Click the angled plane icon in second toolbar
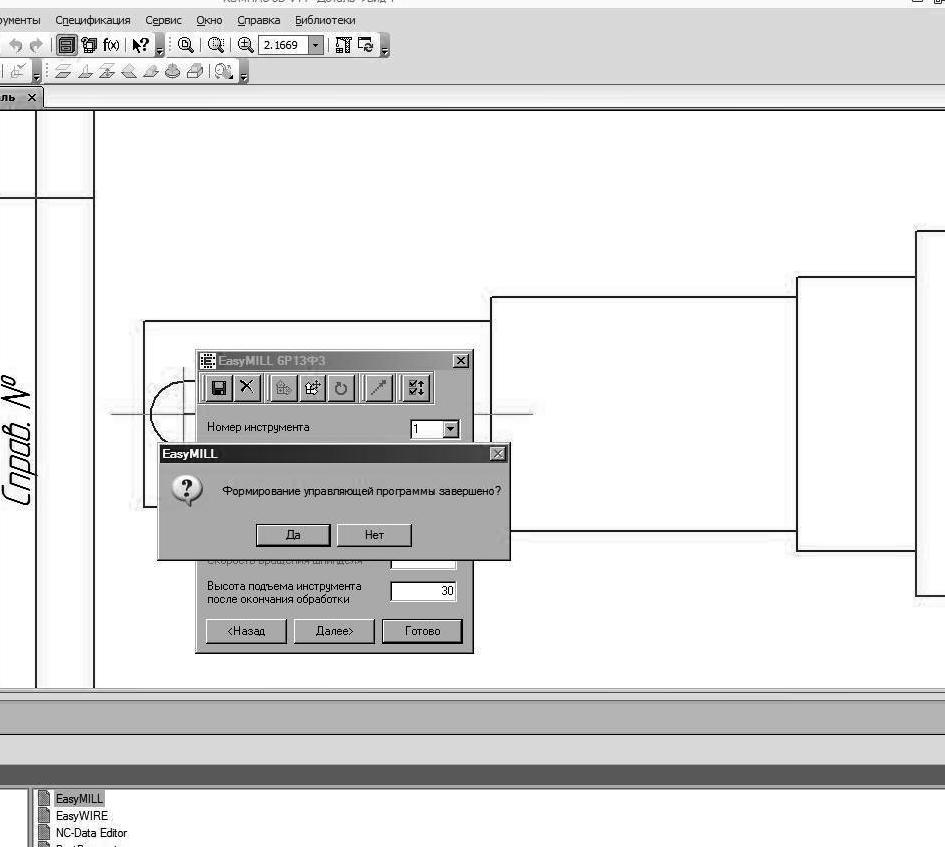Screen dimensions: 945x847 click(129, 72)
